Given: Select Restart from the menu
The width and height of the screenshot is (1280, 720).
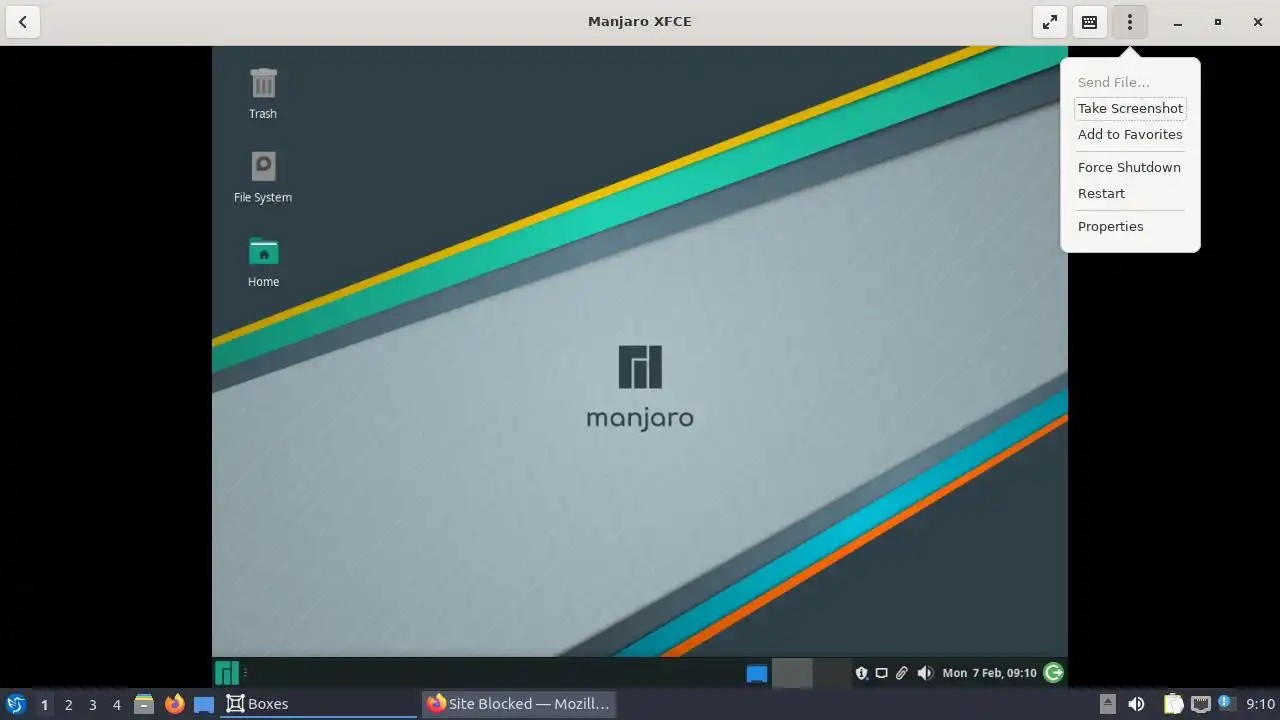Looking at the screenshot, I should [x=1130, y=193].
